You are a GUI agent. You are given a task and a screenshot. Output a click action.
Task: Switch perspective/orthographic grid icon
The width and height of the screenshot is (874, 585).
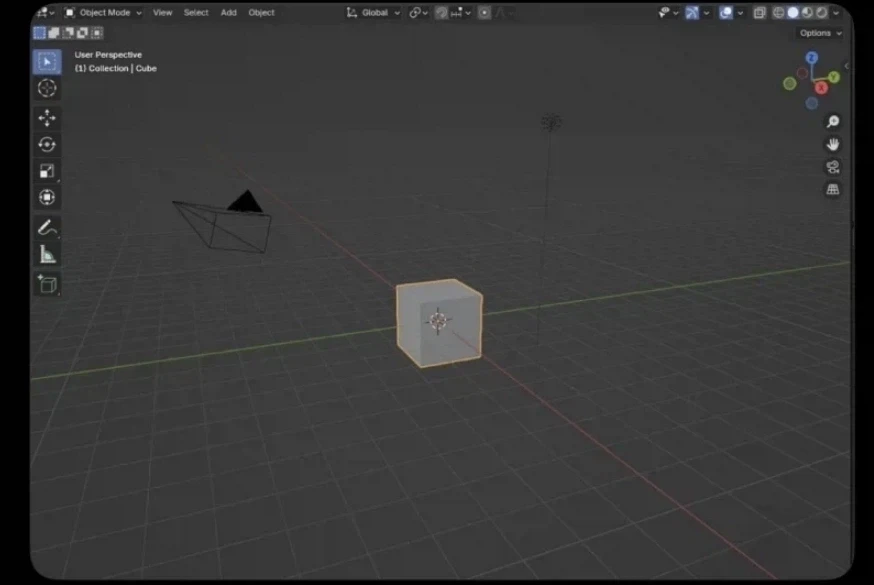(833, 190)
